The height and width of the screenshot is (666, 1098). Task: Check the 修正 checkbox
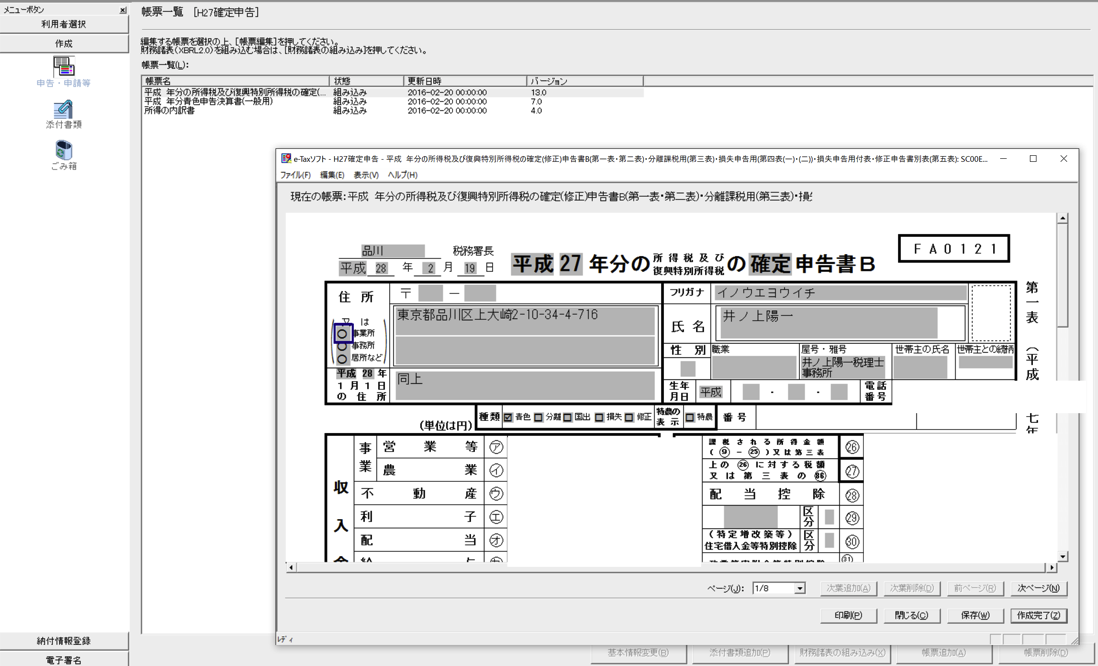coord(629,417)
